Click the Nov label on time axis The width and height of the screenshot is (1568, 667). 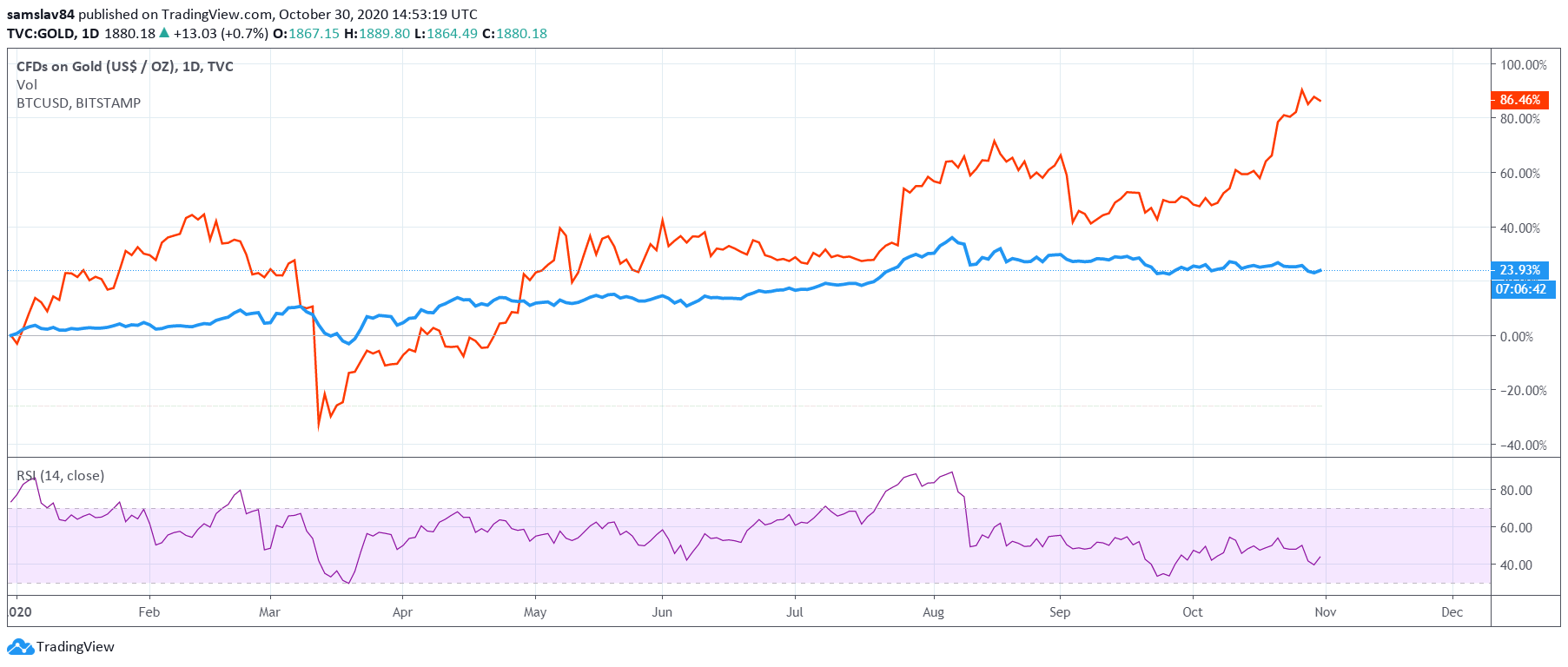[1325, 612]
